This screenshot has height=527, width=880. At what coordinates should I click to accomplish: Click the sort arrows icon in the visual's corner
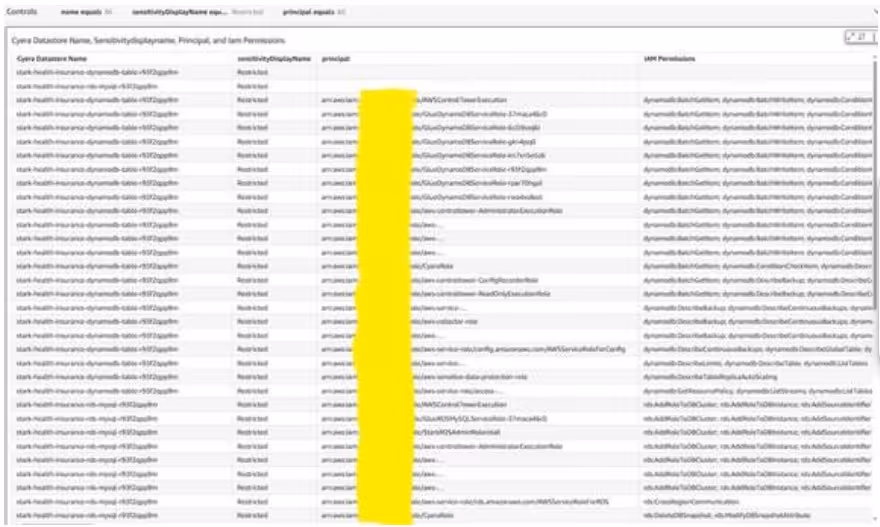(861, 37)
